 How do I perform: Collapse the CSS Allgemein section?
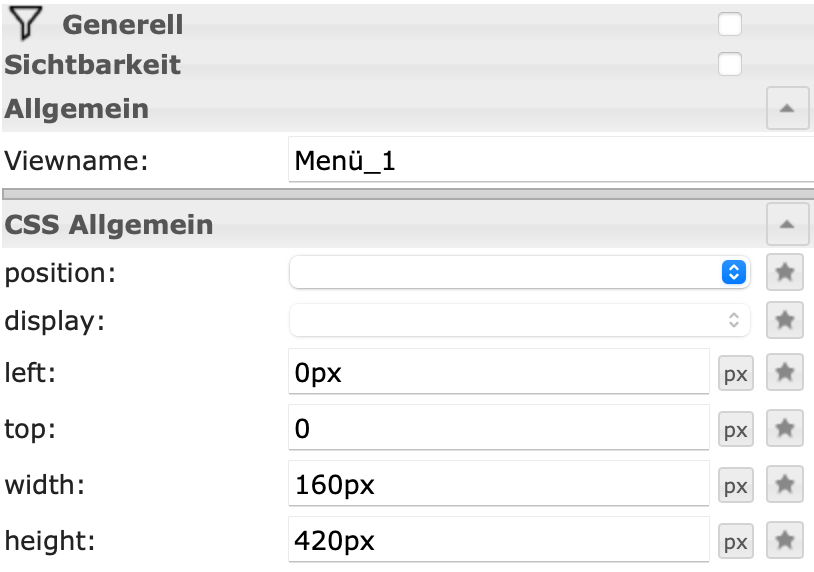tap(787, 225)
